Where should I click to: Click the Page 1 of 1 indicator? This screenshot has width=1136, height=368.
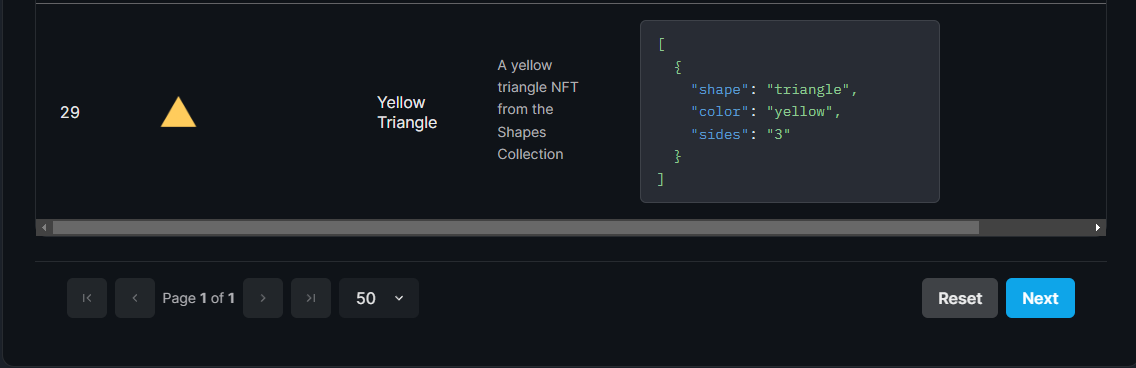(x=199, y=298)
